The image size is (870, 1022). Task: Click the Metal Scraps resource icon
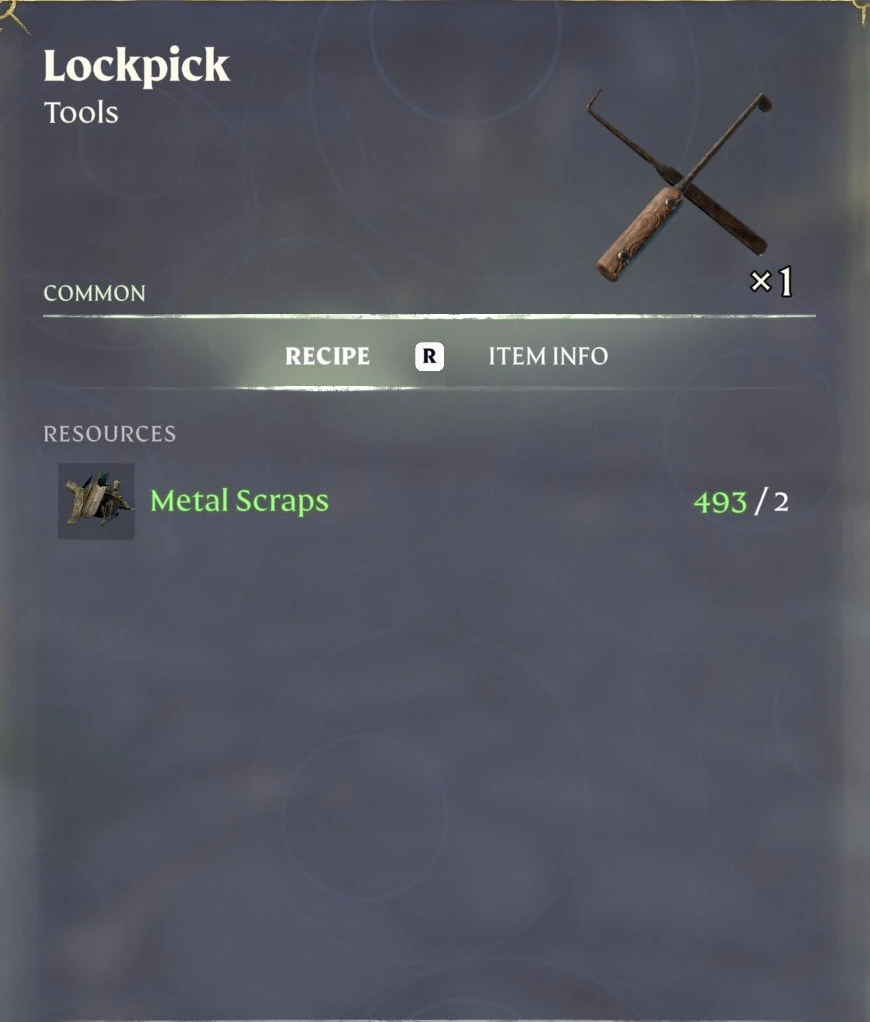click(96, 501)
